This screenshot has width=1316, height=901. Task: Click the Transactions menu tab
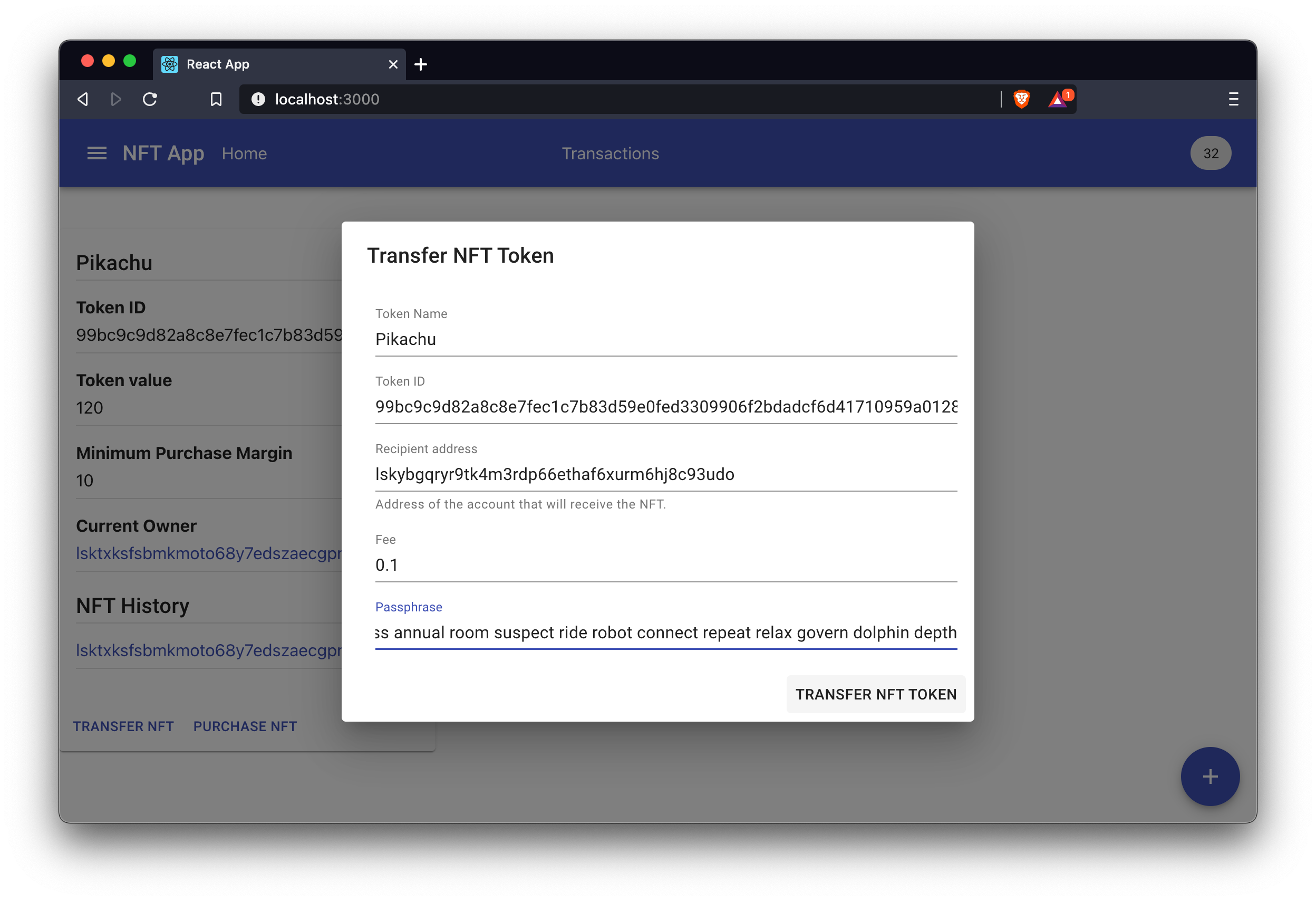coord(610,153)
